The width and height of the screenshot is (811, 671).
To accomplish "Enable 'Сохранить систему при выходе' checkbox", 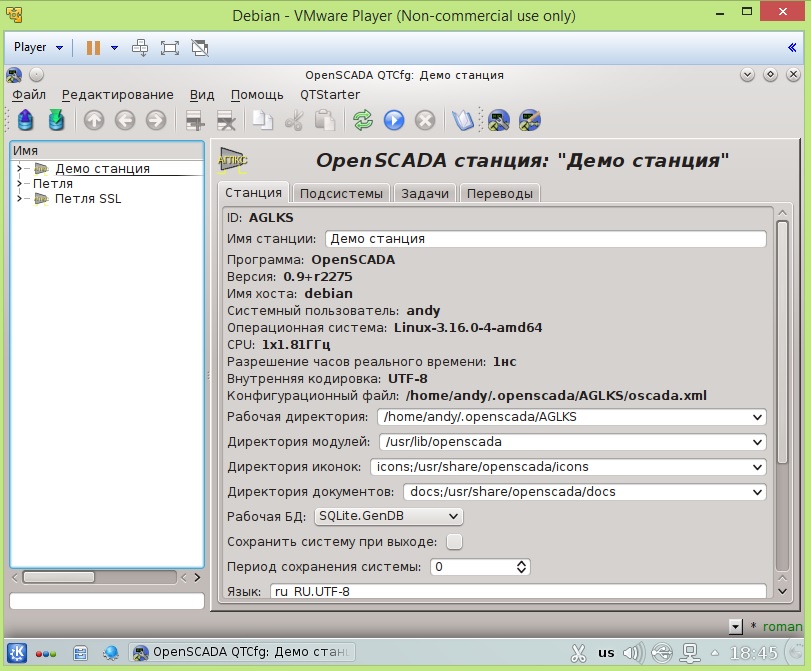I will pos(454,542).
